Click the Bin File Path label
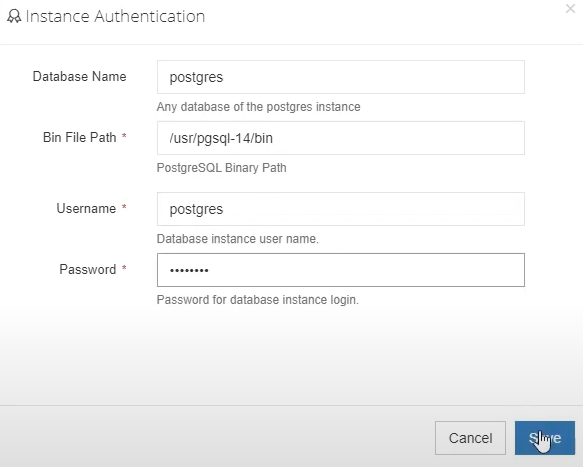The height and width of the screenshot is (467, 583). click(80, 137)
